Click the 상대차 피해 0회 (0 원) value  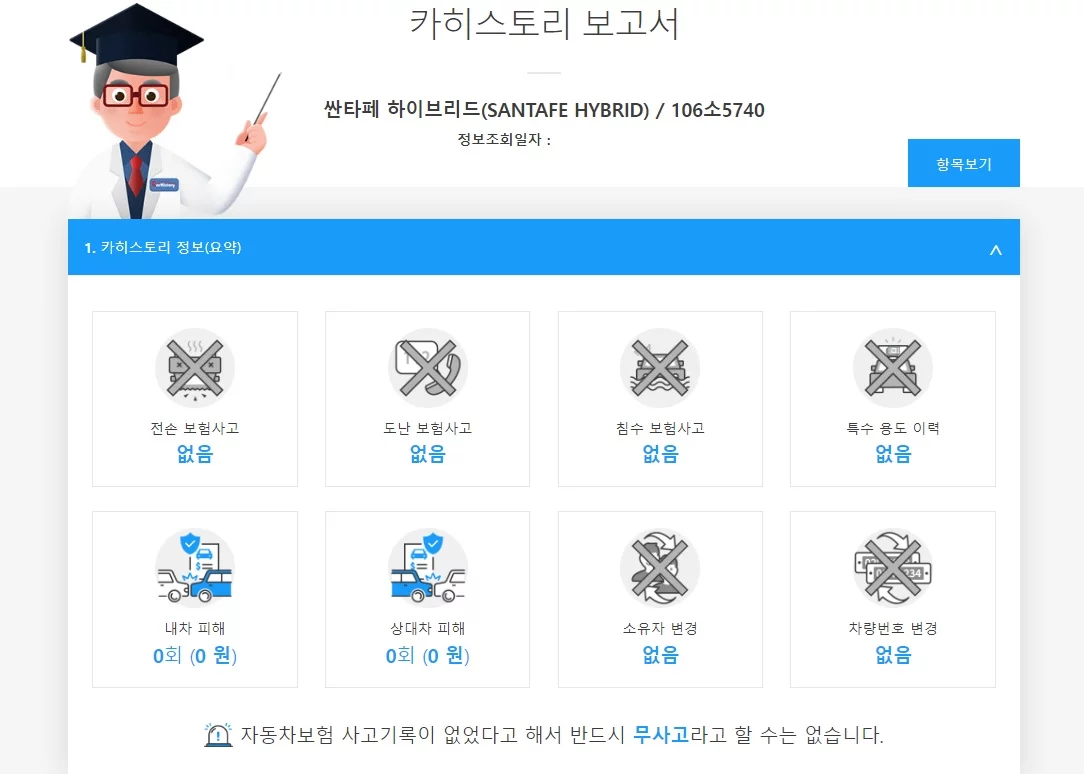[427, 655]
